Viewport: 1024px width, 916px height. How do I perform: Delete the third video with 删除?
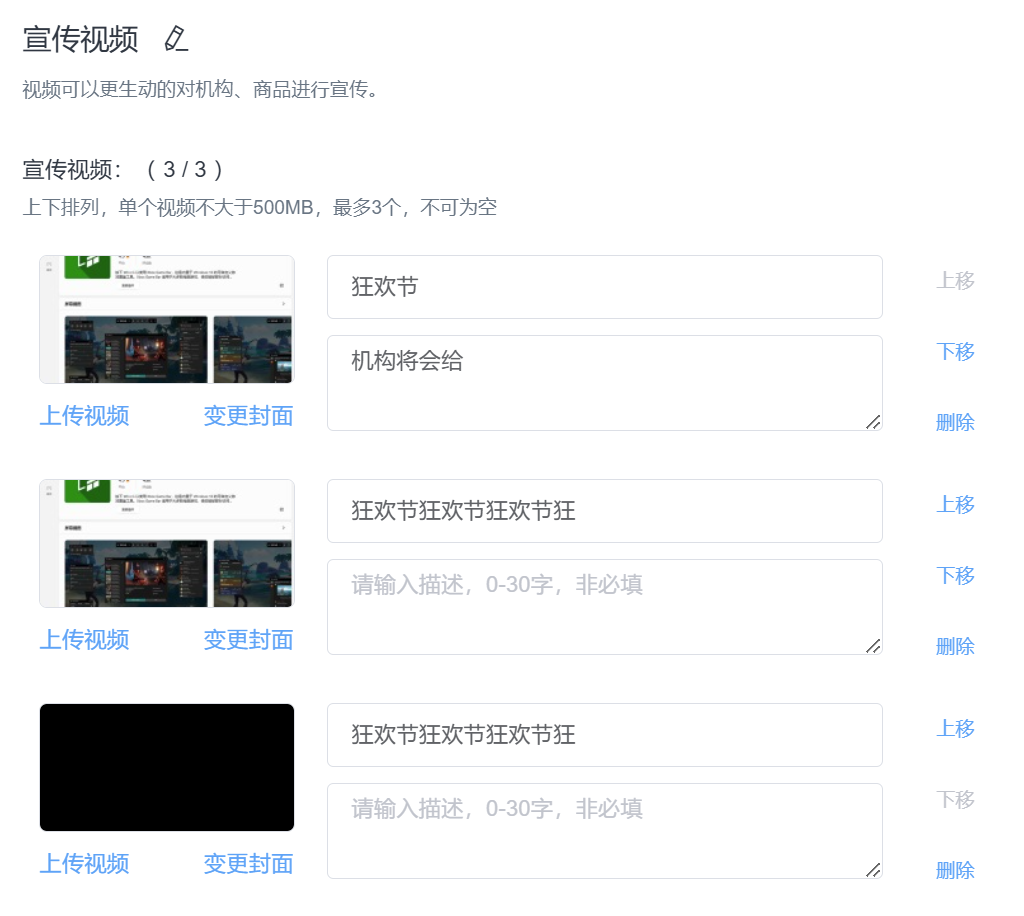[x=955, y=870]
